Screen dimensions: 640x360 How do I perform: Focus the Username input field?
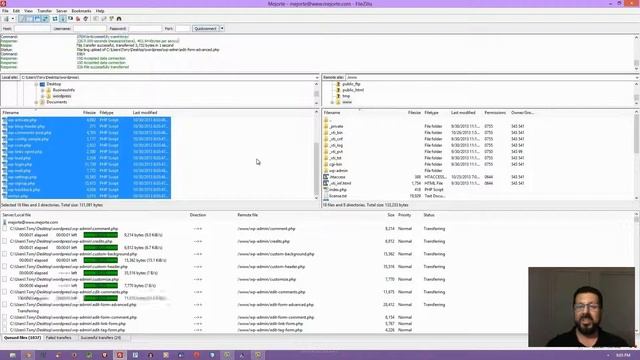tap(90, 29)
